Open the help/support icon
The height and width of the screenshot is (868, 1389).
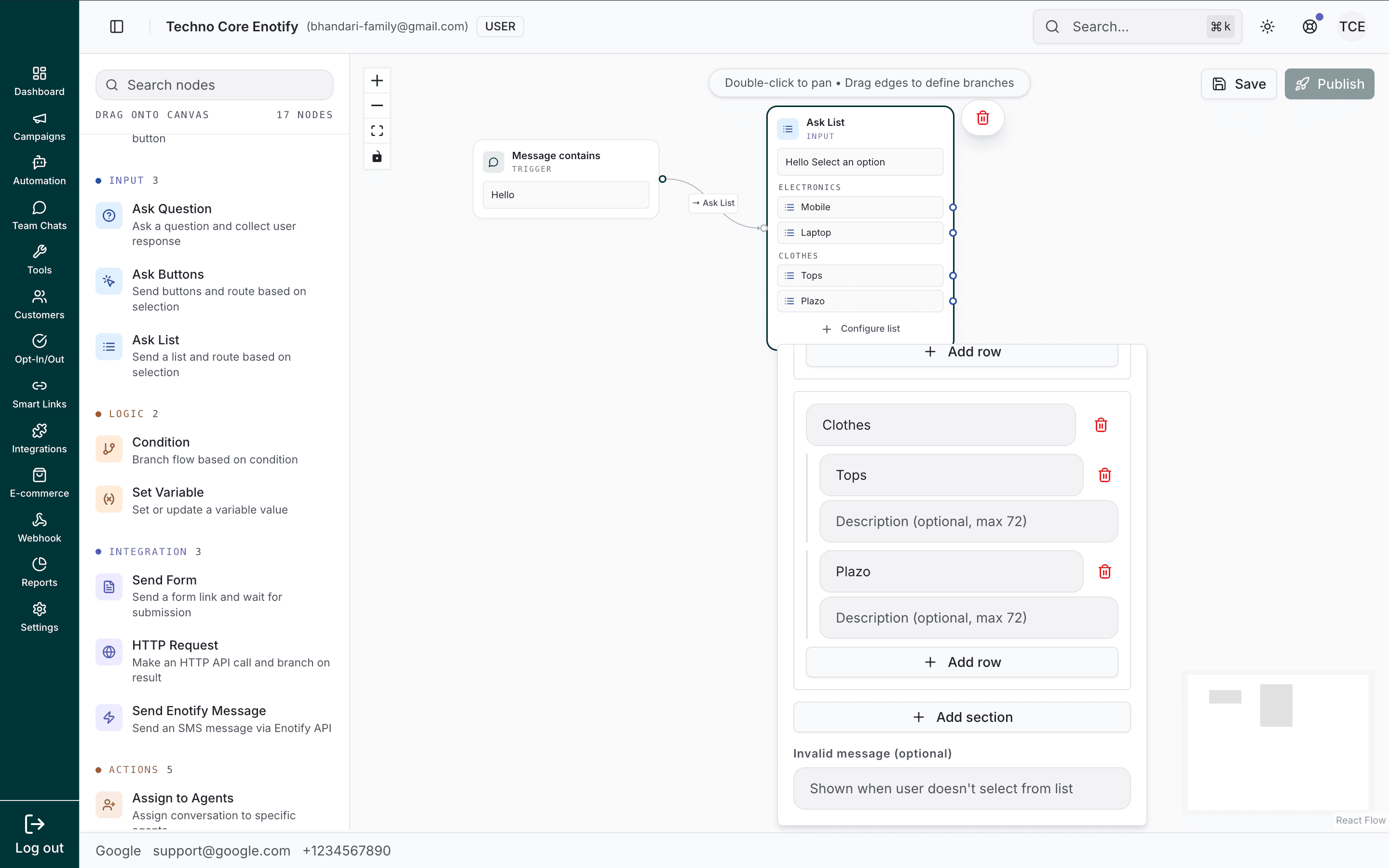pos(1310,27)
